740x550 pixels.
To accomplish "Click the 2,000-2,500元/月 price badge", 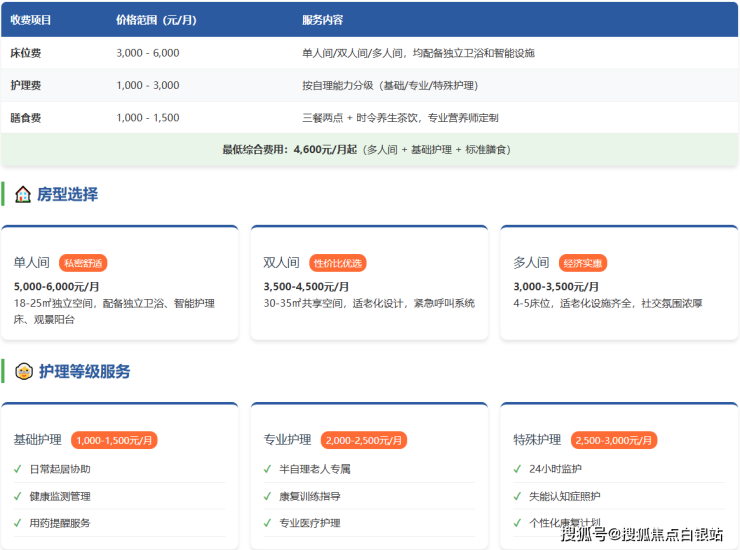I will tap(364, 440).
